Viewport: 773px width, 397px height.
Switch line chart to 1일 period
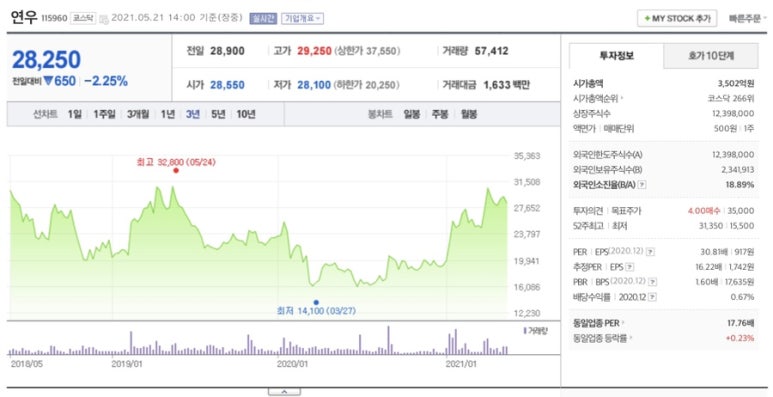click(74, 114)
